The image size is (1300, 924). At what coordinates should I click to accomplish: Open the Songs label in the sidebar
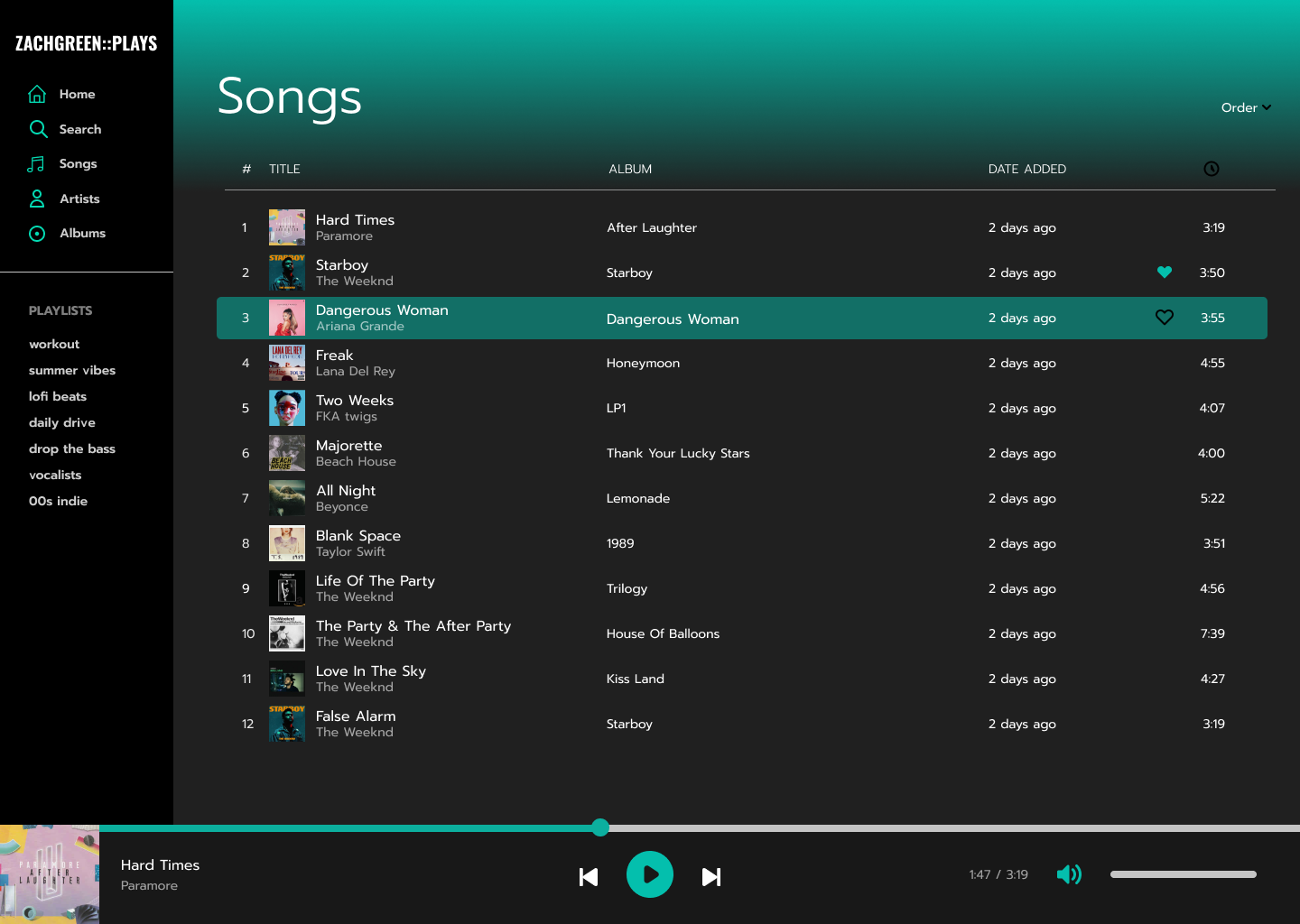tap(79, 163)
